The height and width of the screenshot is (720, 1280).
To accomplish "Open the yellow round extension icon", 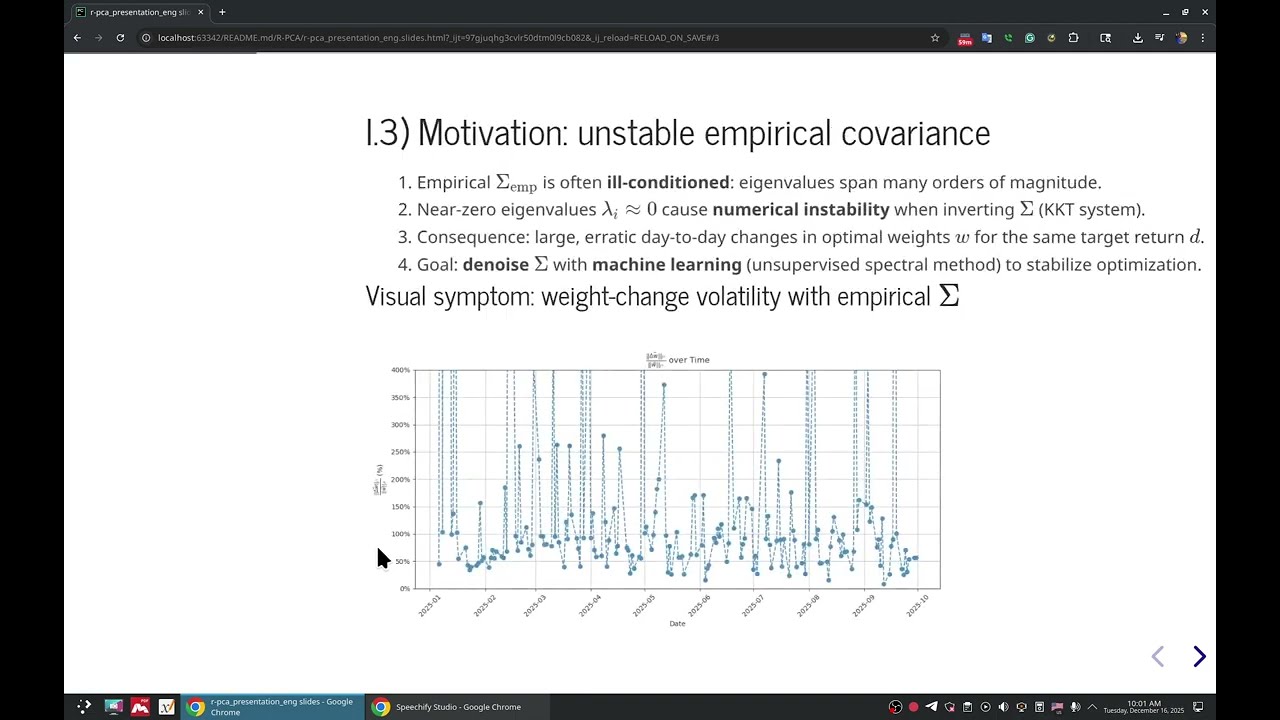I will [x=1051, y=38].
